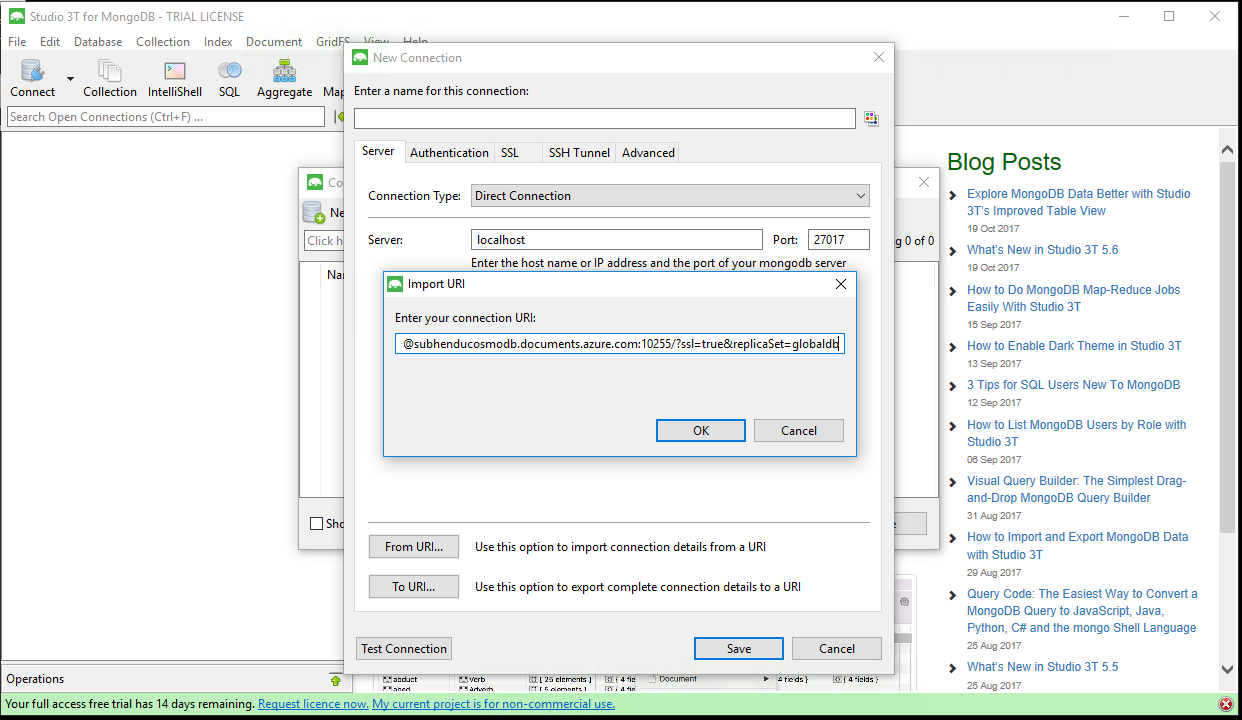Click the red error icon in status bar
The height and width of the screenshot is (720, 1242).
1225,704
